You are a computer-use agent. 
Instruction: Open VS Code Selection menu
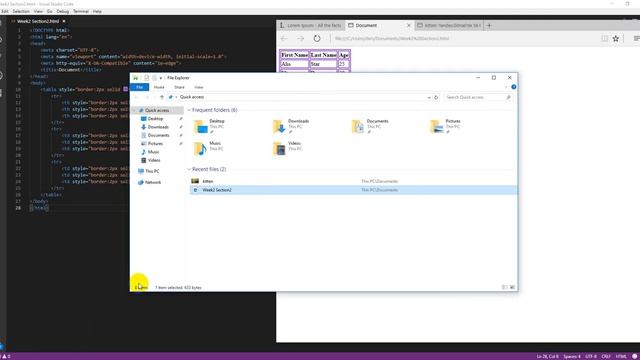[x=21, y=11]
